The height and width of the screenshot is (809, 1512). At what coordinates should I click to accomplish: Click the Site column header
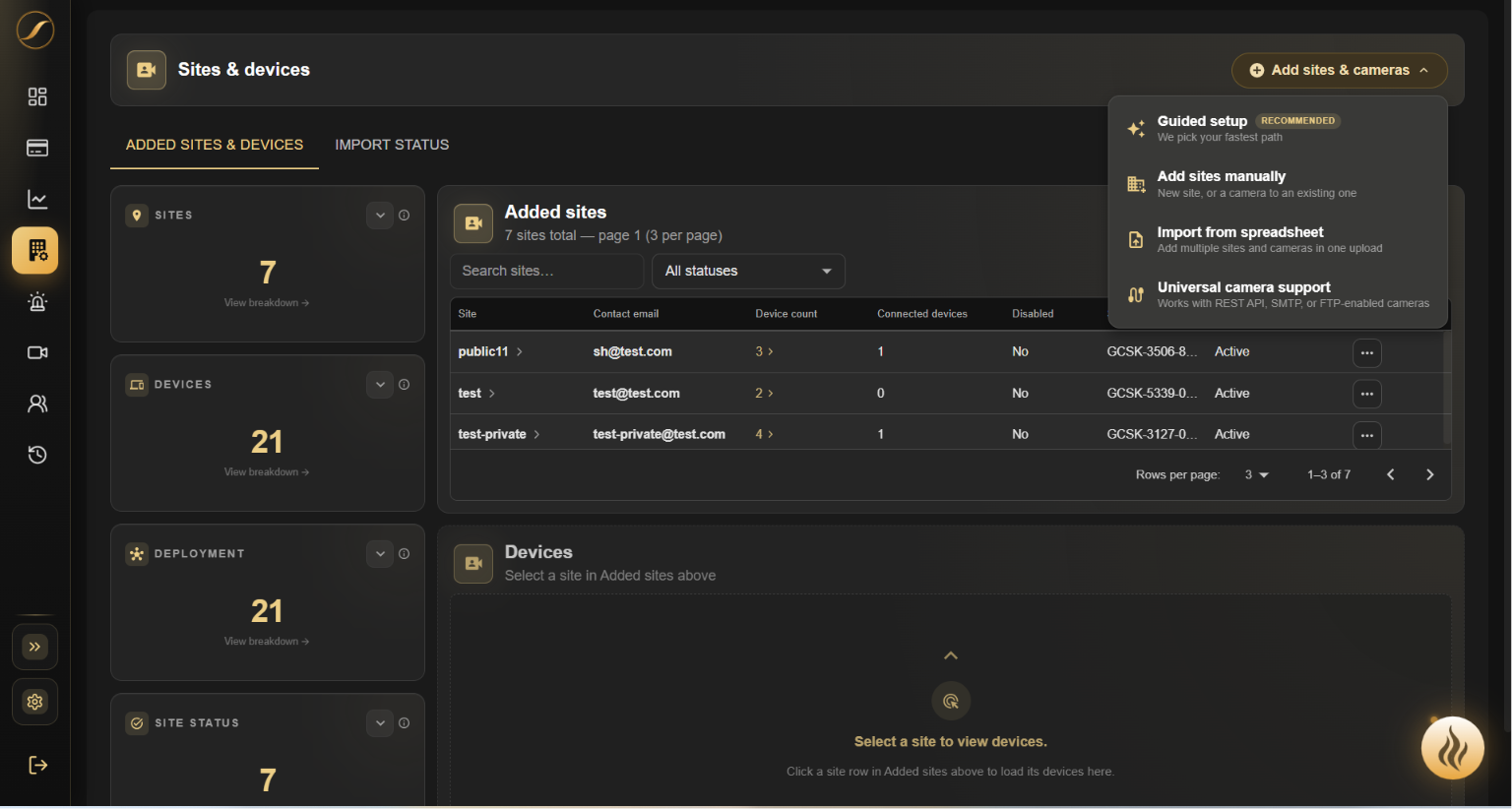point(468,314)
